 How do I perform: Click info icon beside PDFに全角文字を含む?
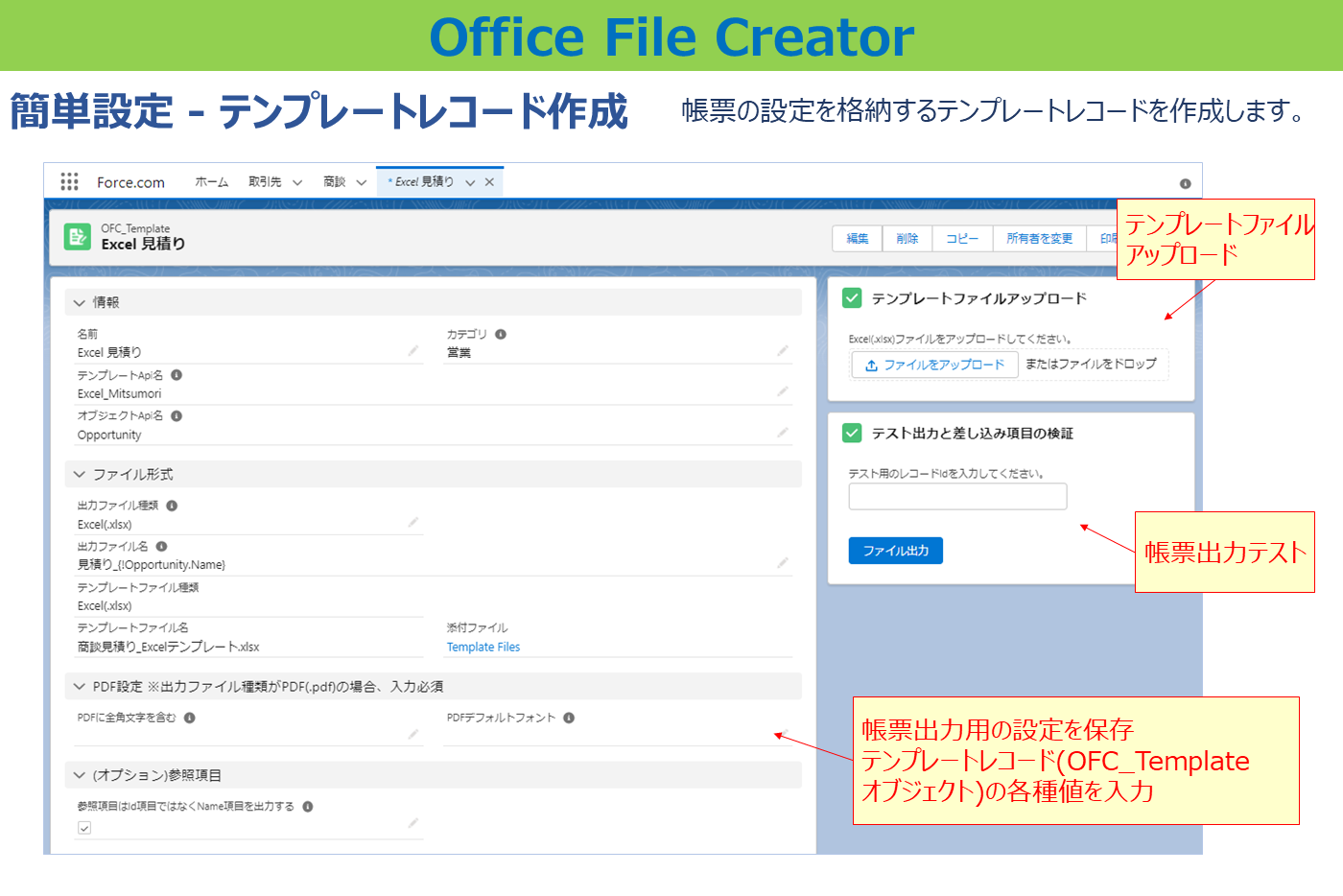click(190, 718)
